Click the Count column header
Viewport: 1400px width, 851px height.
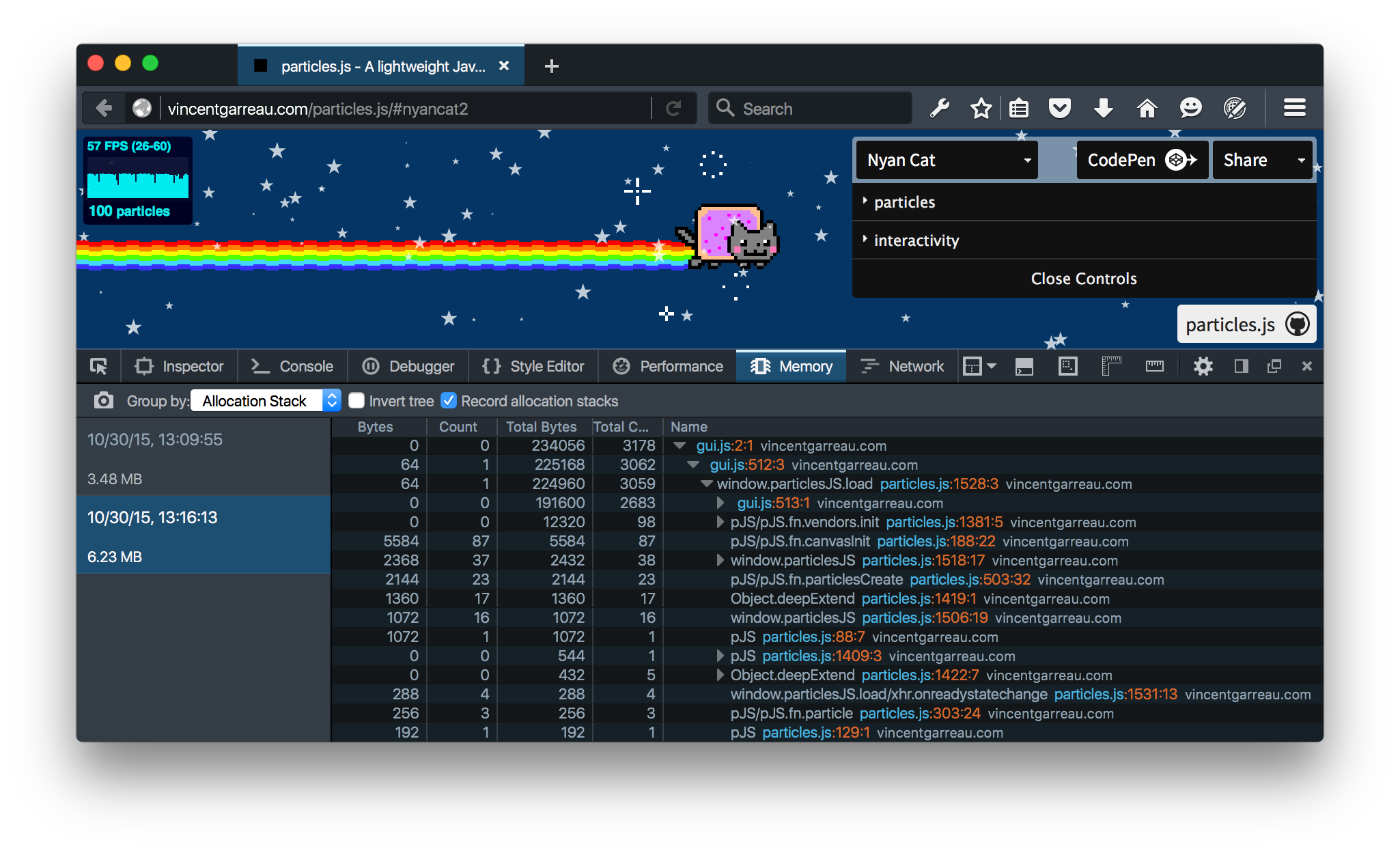(x=462, y=426)
